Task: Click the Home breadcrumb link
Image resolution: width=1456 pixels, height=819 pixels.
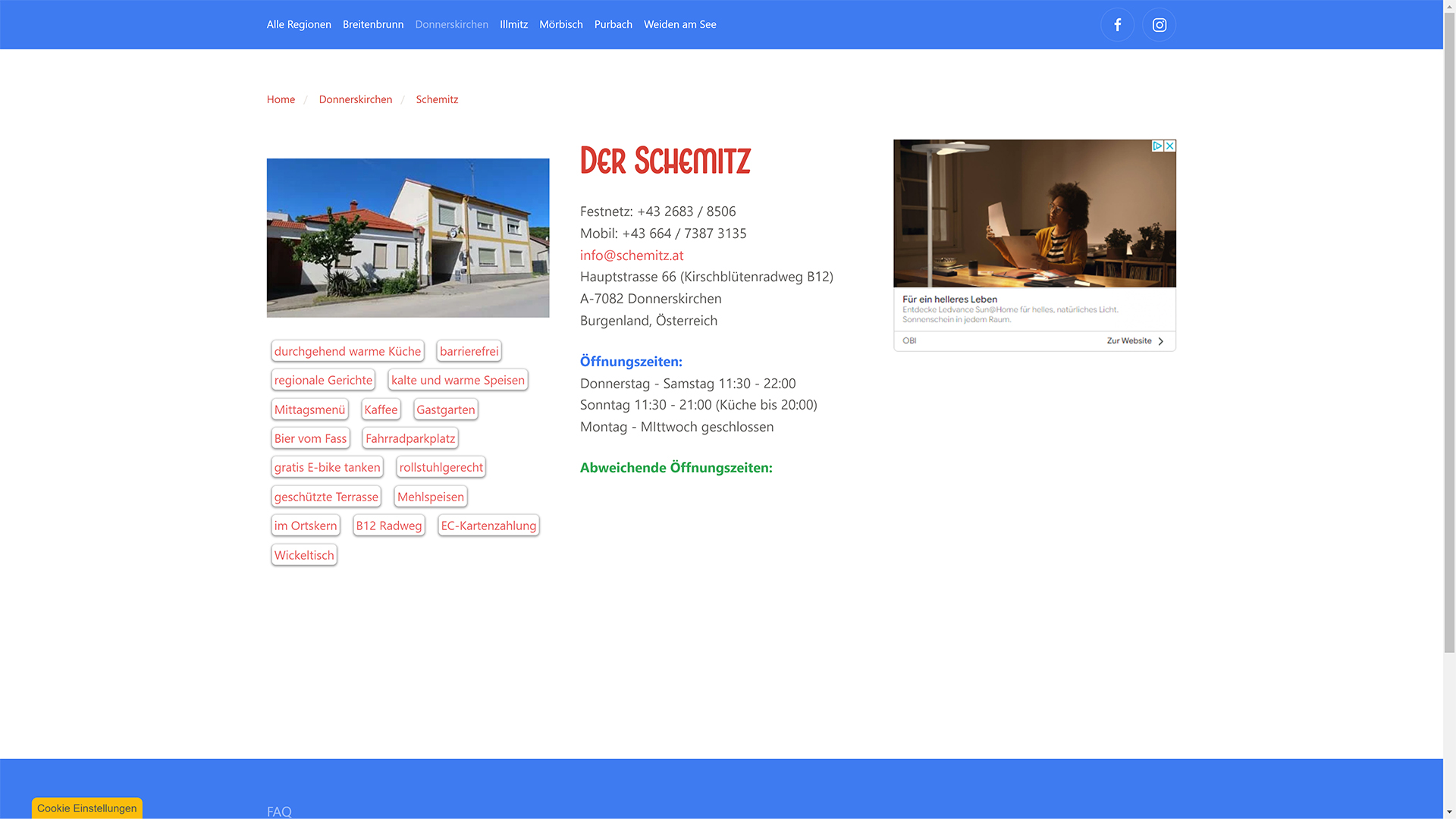Action: point(281,99)
